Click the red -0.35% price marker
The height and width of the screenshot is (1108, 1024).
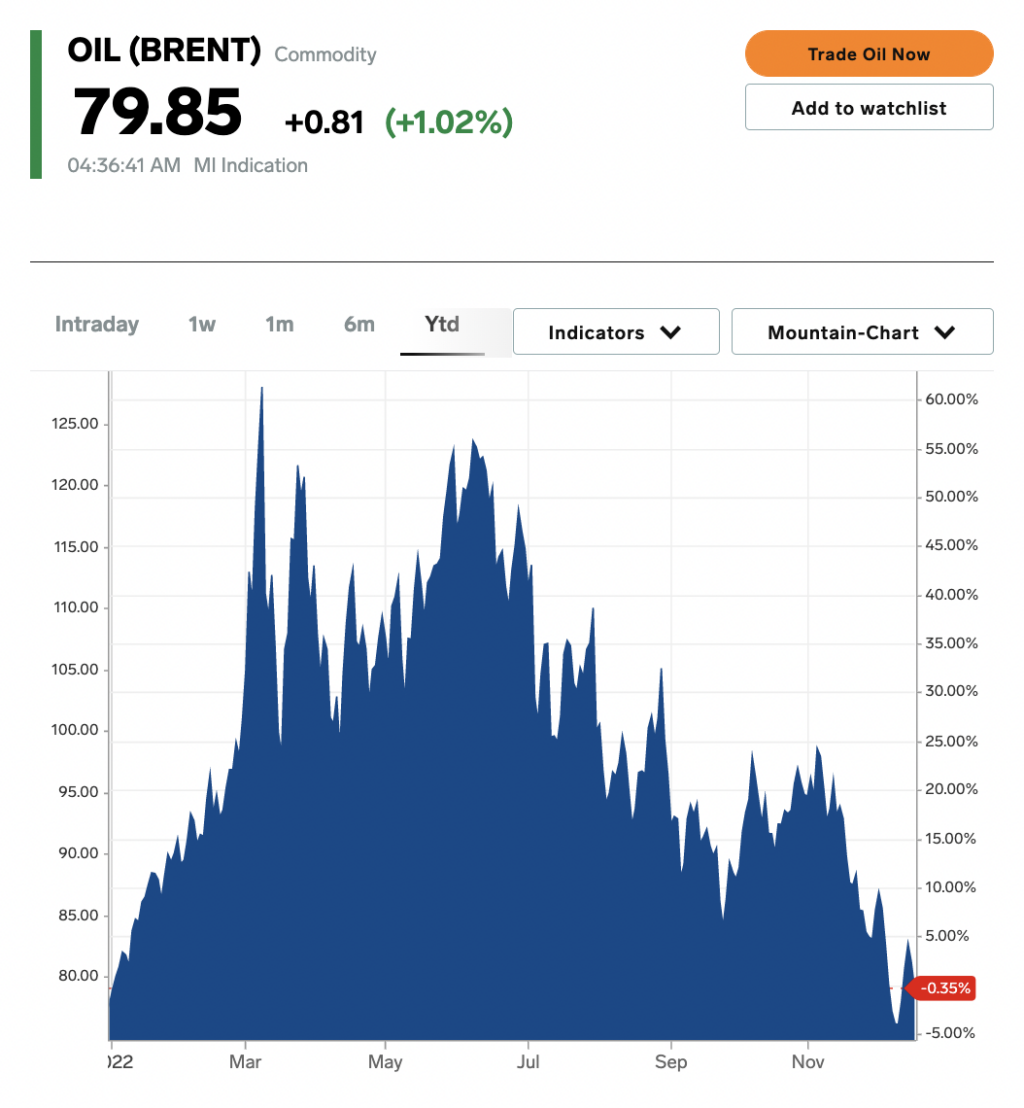coord(941,988)
